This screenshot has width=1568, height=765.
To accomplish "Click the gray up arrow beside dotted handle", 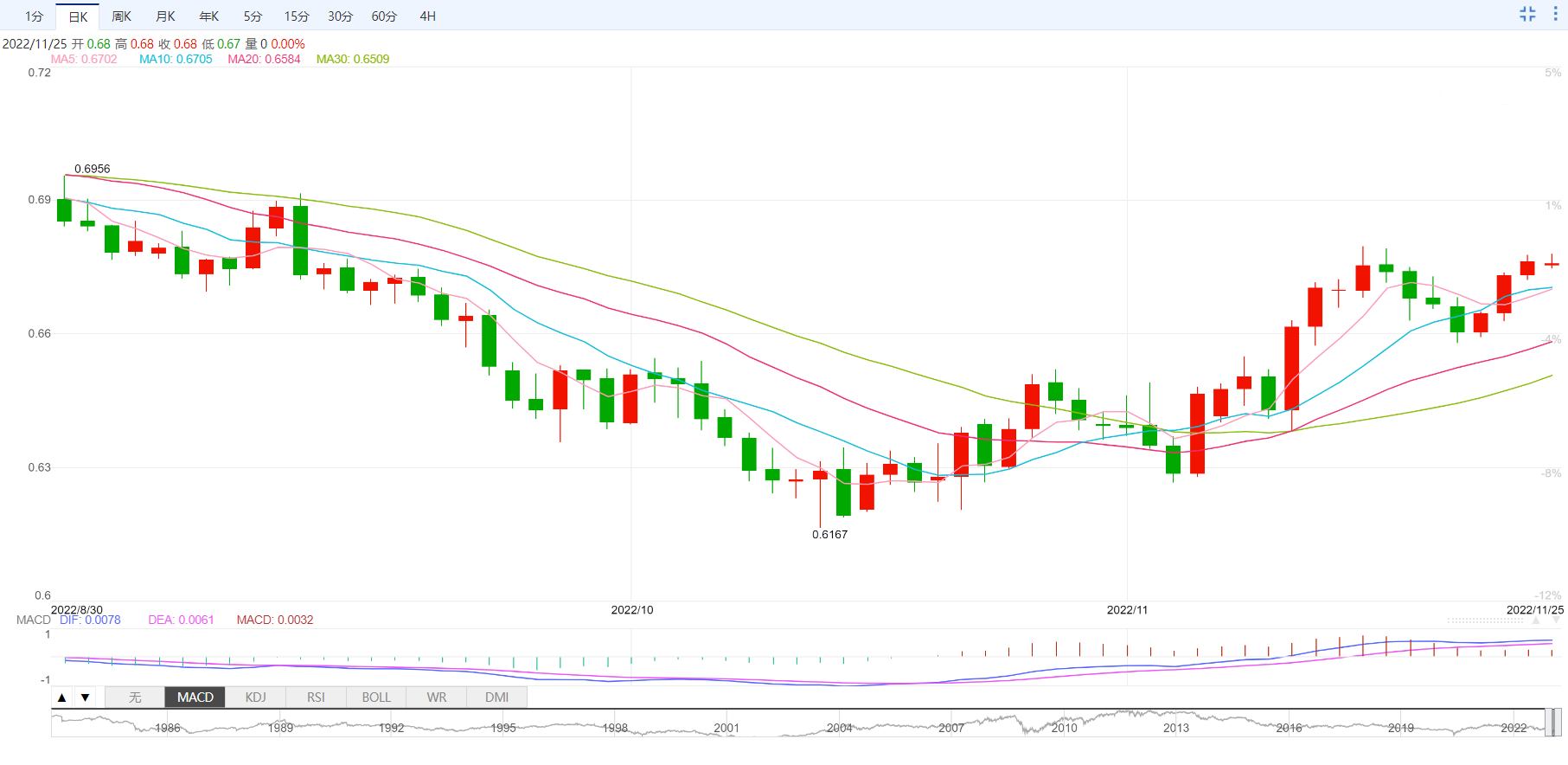I will [x=1536, y=620].
